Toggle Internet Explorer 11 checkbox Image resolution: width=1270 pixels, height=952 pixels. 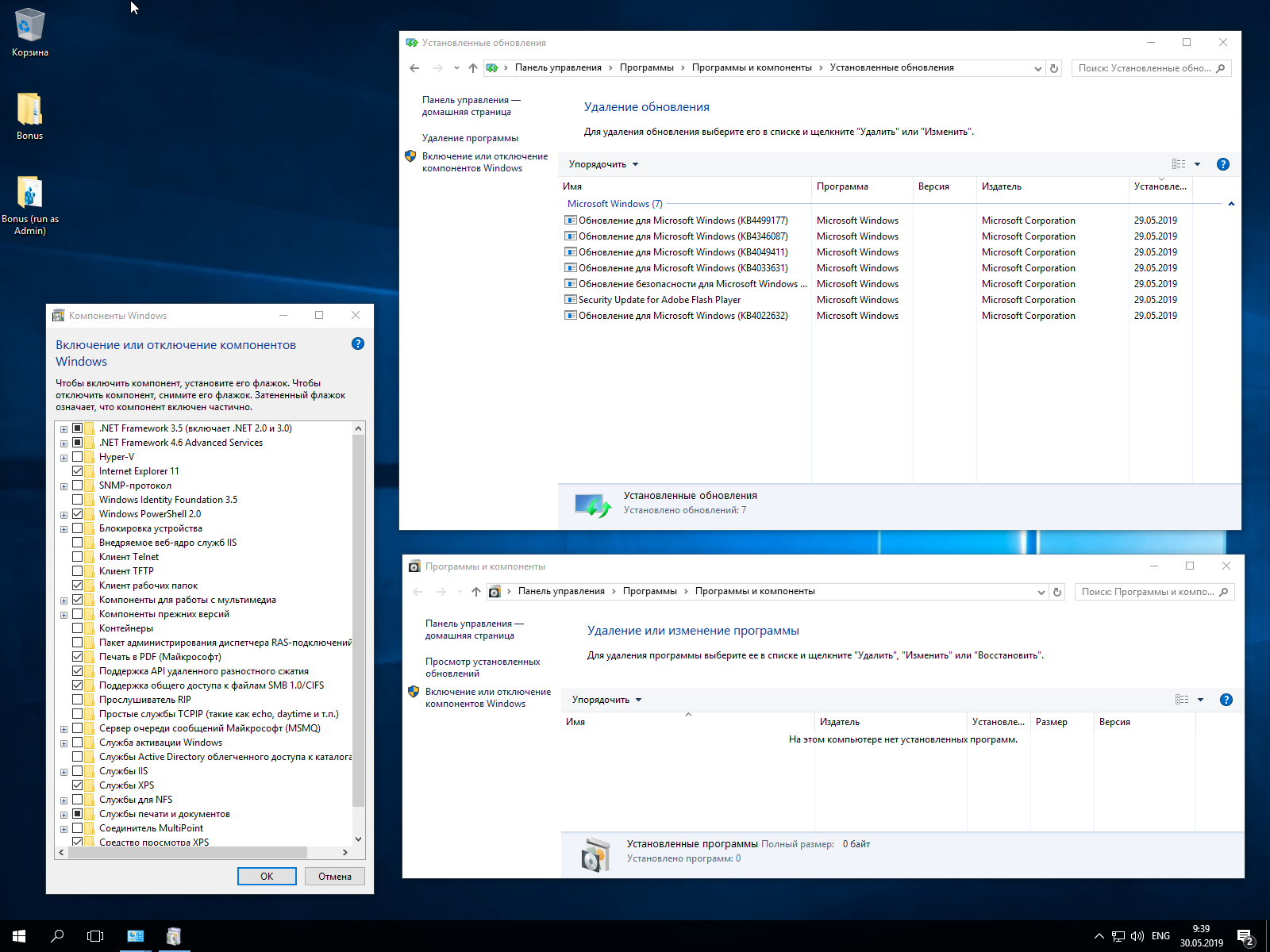(x=78, y=471)
